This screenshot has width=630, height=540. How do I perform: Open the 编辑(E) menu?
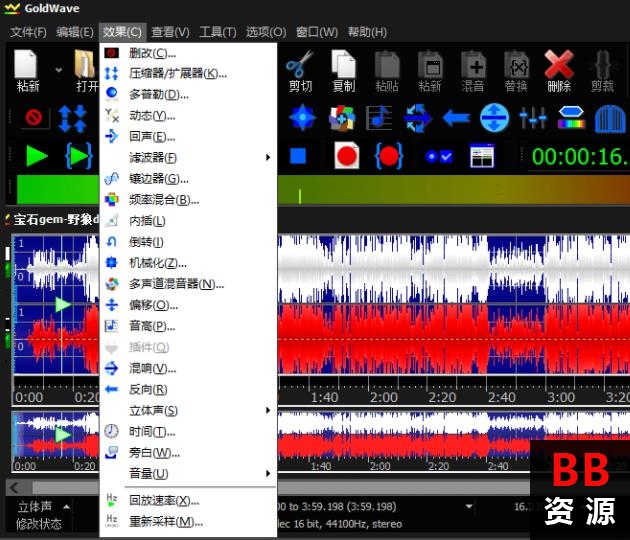pos(75,32)
